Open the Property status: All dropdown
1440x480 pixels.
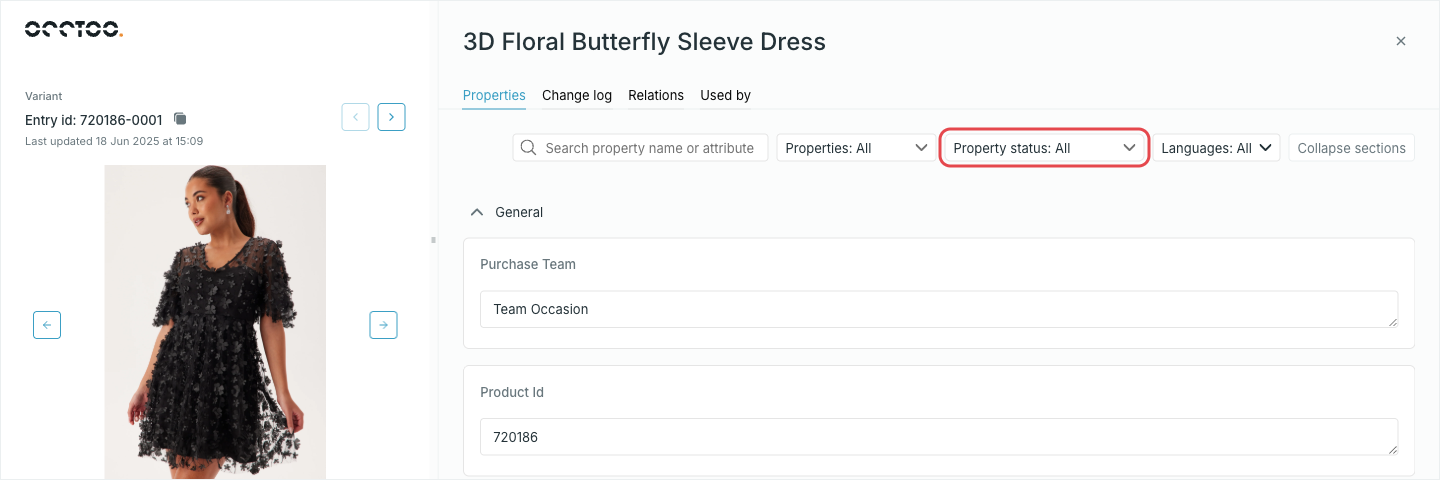(x=1044, y=148)
